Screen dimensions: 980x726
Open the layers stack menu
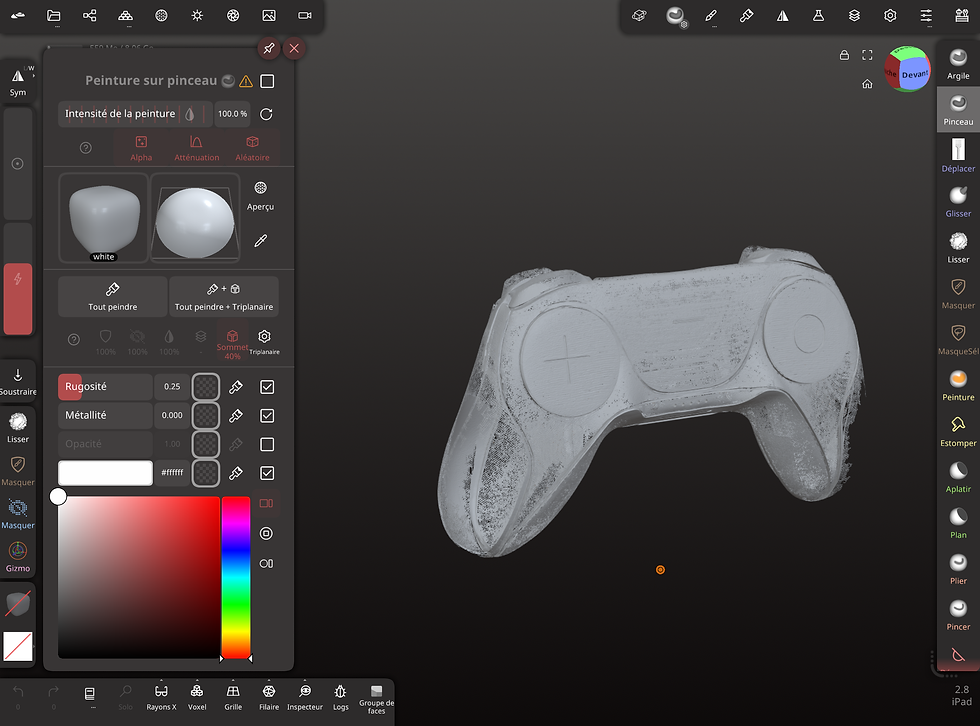(x=854, y=16)
